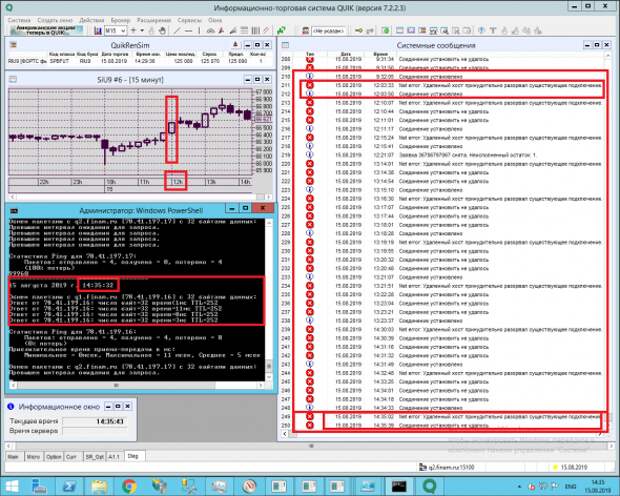Click the green circle icon in toolbar
The height and width of the screenshot is (496, 620).
coord(386,30)
